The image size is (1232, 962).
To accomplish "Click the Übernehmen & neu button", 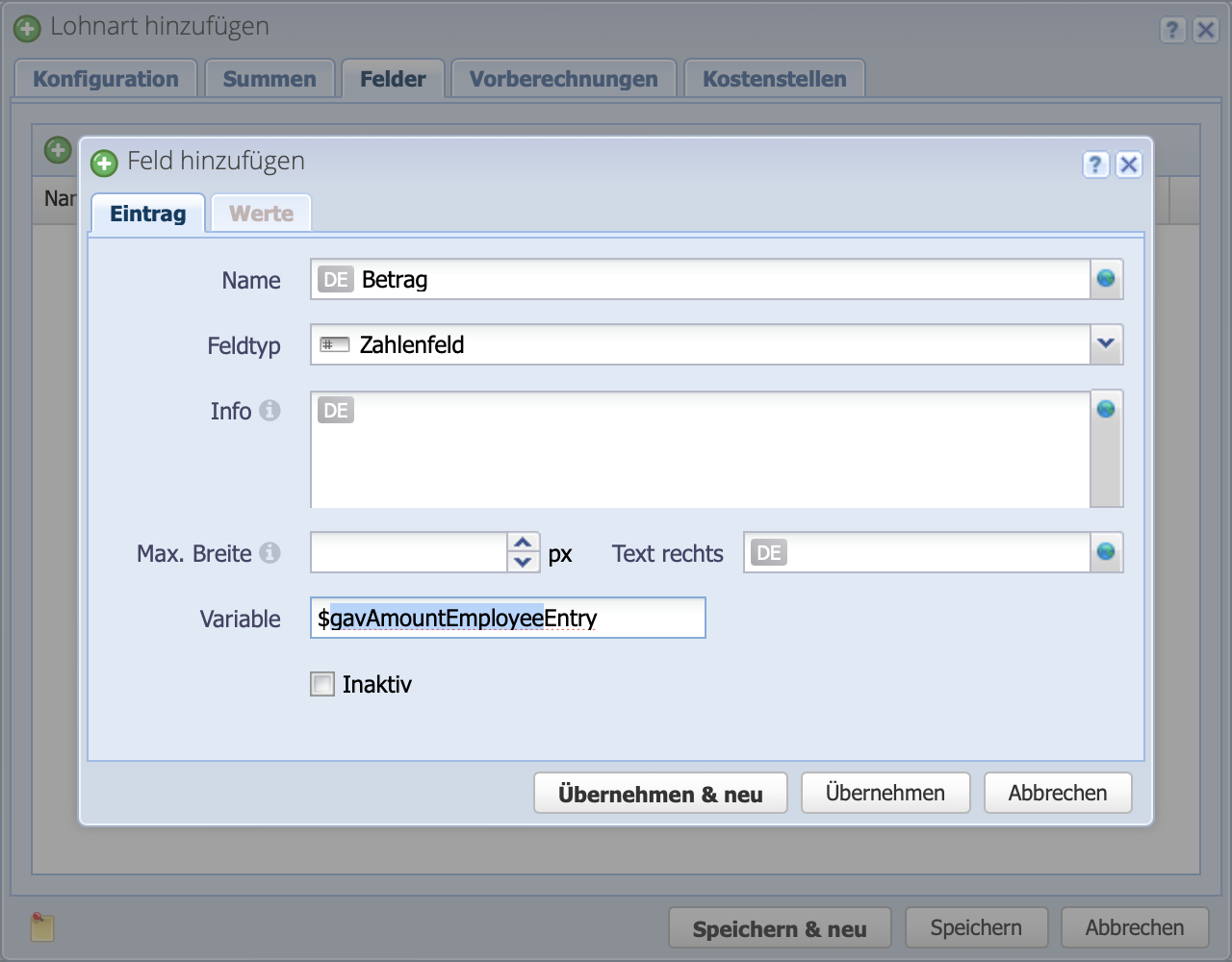I will point(660,792).
